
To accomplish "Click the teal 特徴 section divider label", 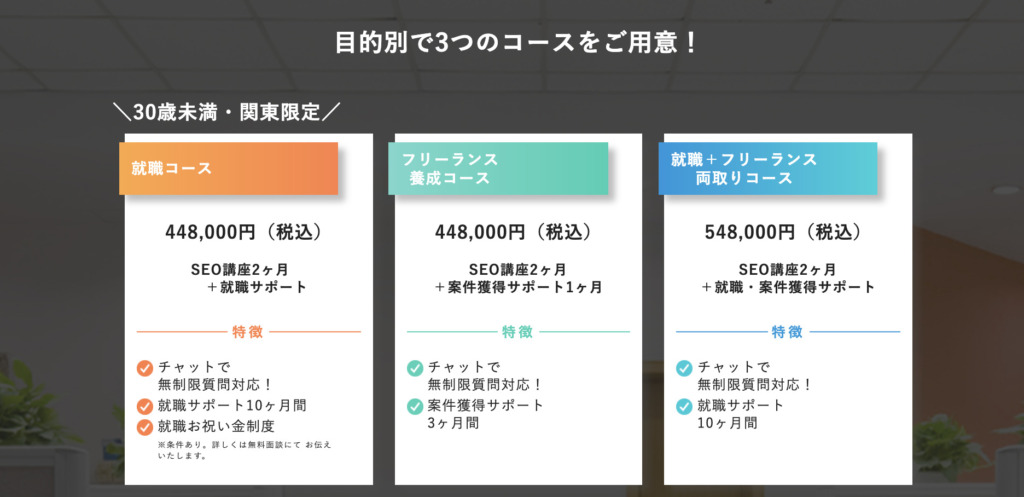I will (518, 332).
